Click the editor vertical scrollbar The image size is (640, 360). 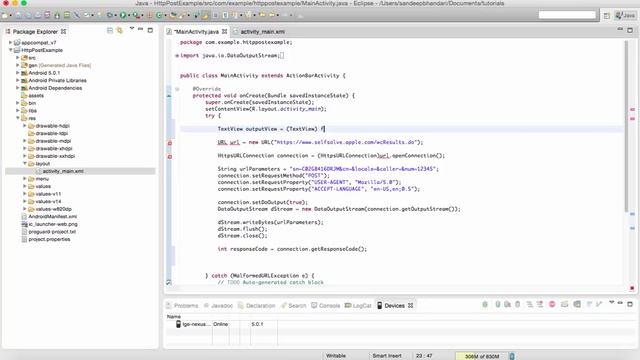(626, 127)
